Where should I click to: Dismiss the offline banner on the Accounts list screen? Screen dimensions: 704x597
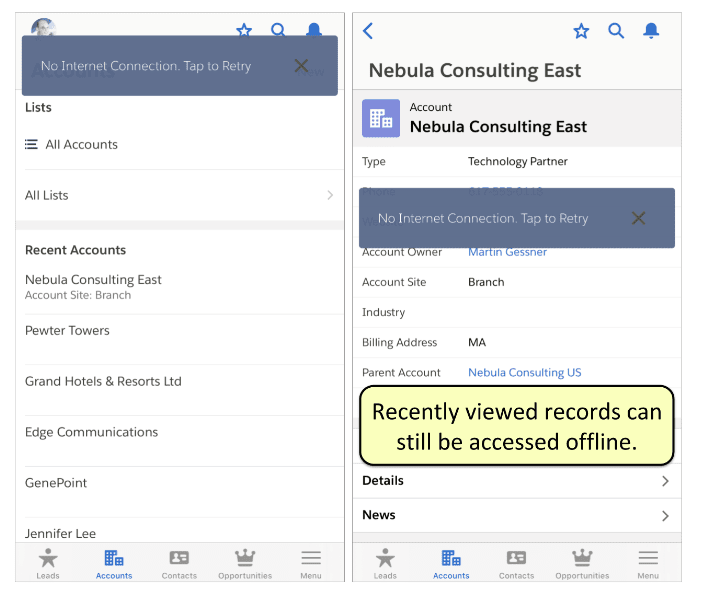tap(301, 66)
